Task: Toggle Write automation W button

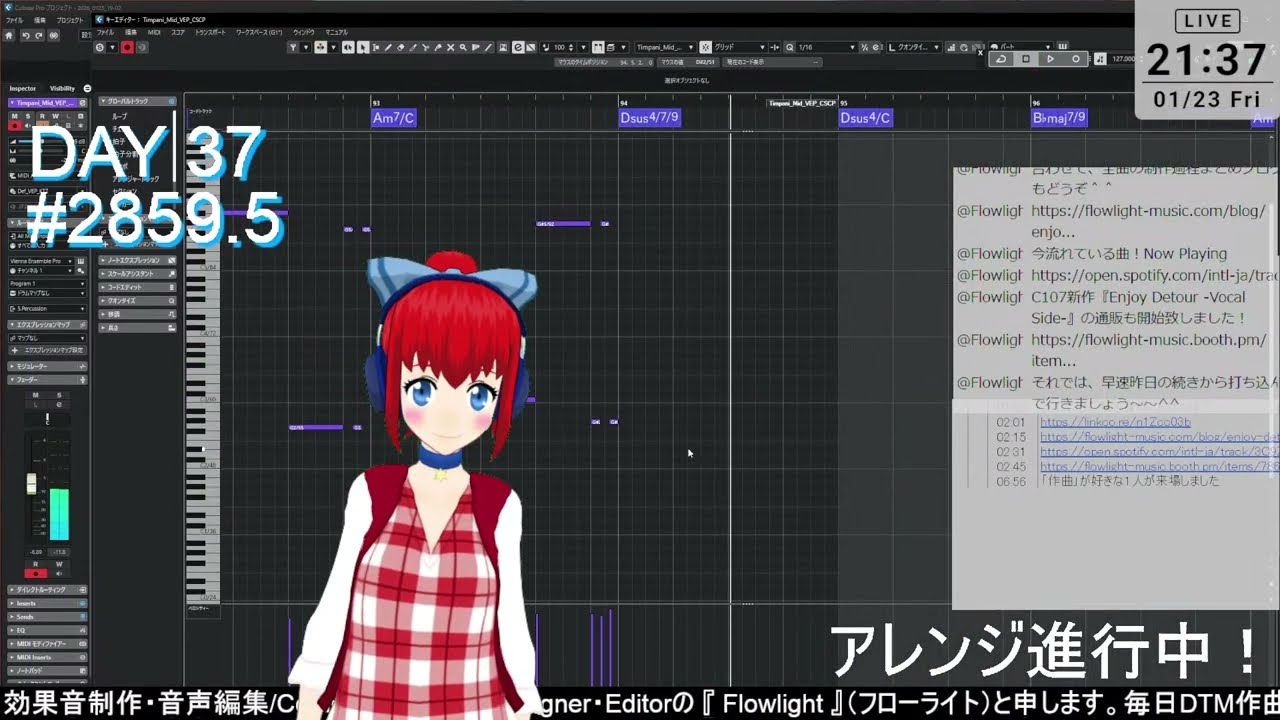Action: pyautogui.click(x=56, y=116)
